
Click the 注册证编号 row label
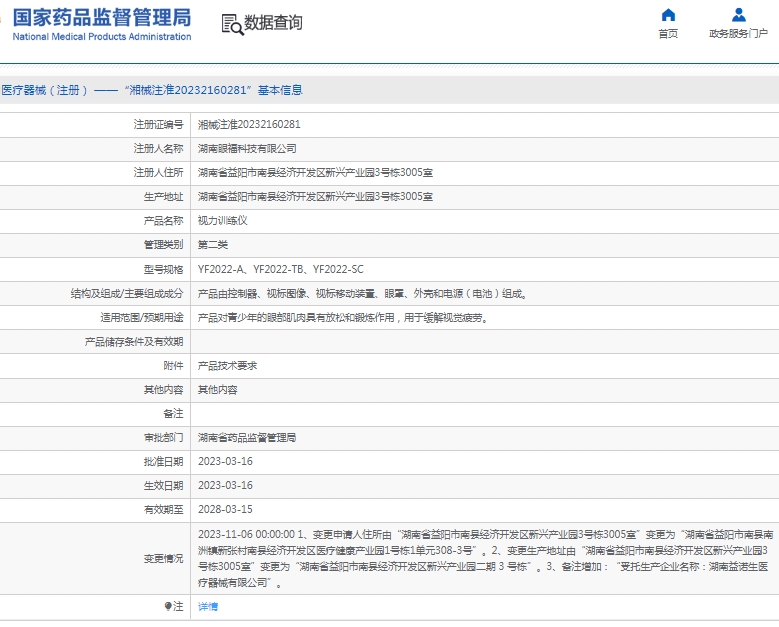158,124
